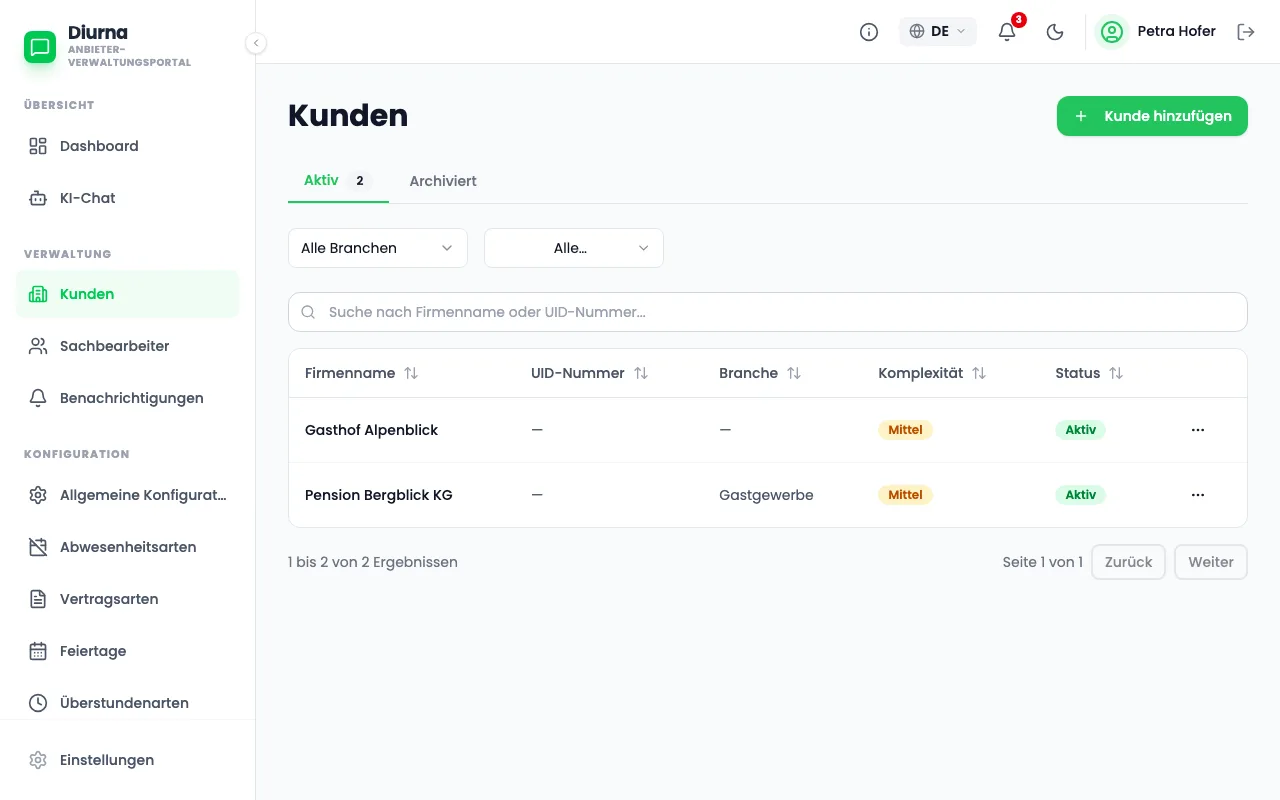Click Aktiv status of Pension Bergblick KG

[1080, 495]
